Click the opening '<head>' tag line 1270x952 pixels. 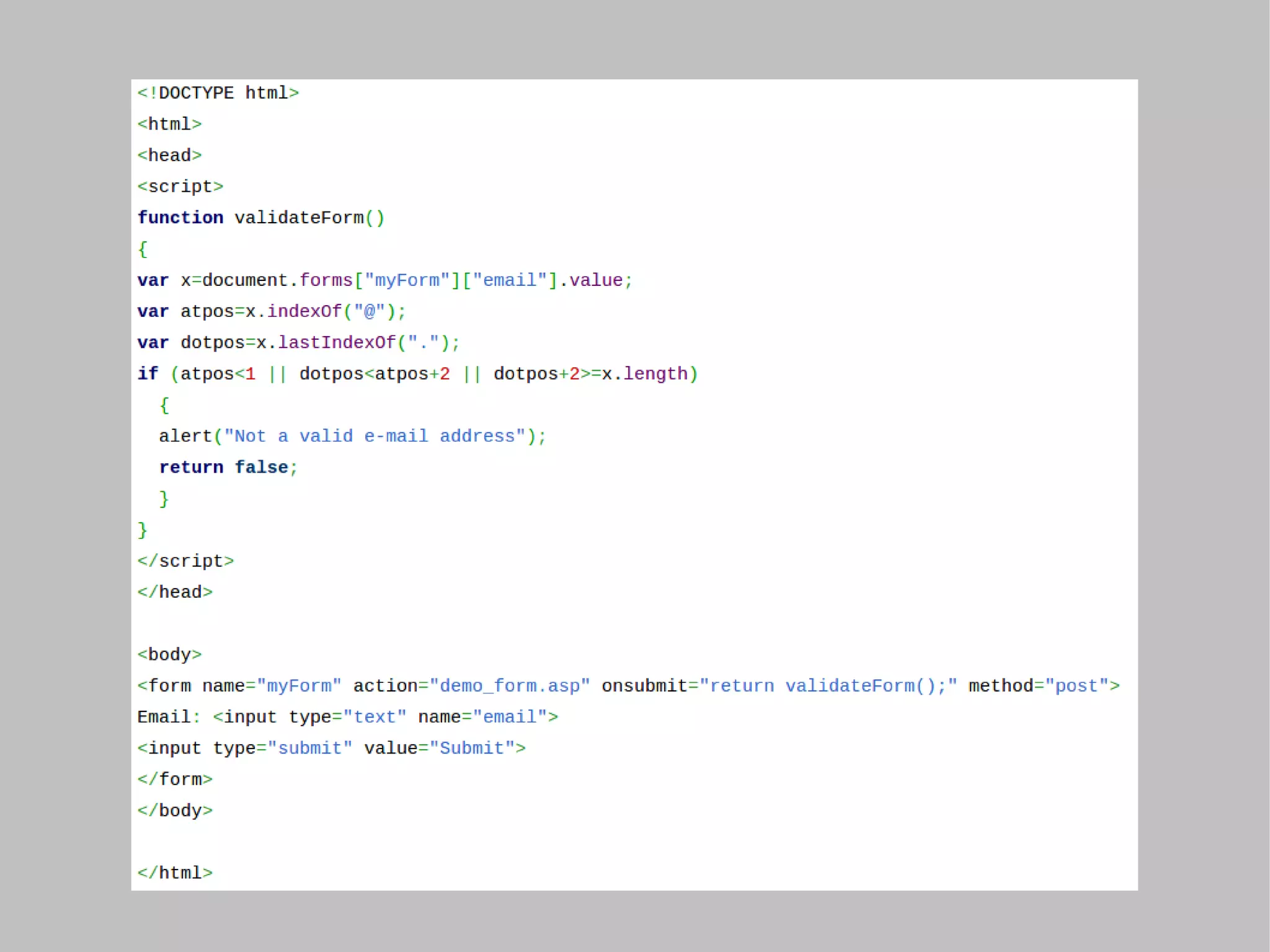point(169,155)
